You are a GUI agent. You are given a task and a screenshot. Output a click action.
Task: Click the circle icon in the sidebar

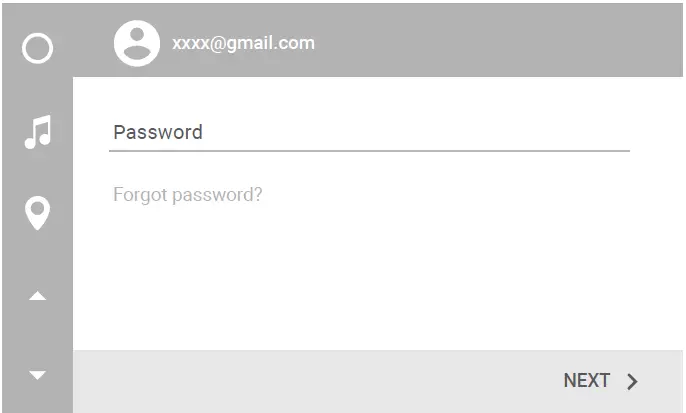coord(37,48)
